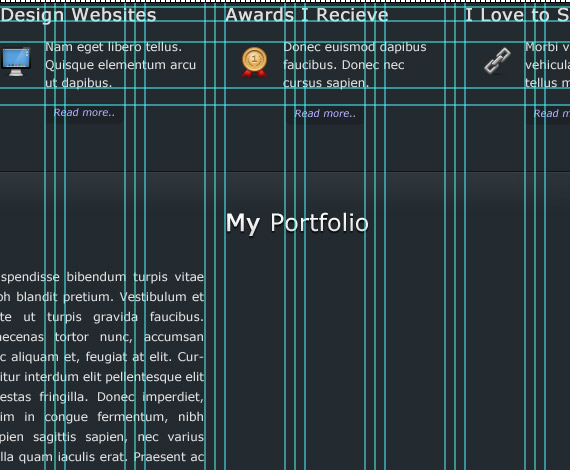This screenshot has height=470, width=570.
Task: Click the chain link icon
Action: (x=497, y=61)
